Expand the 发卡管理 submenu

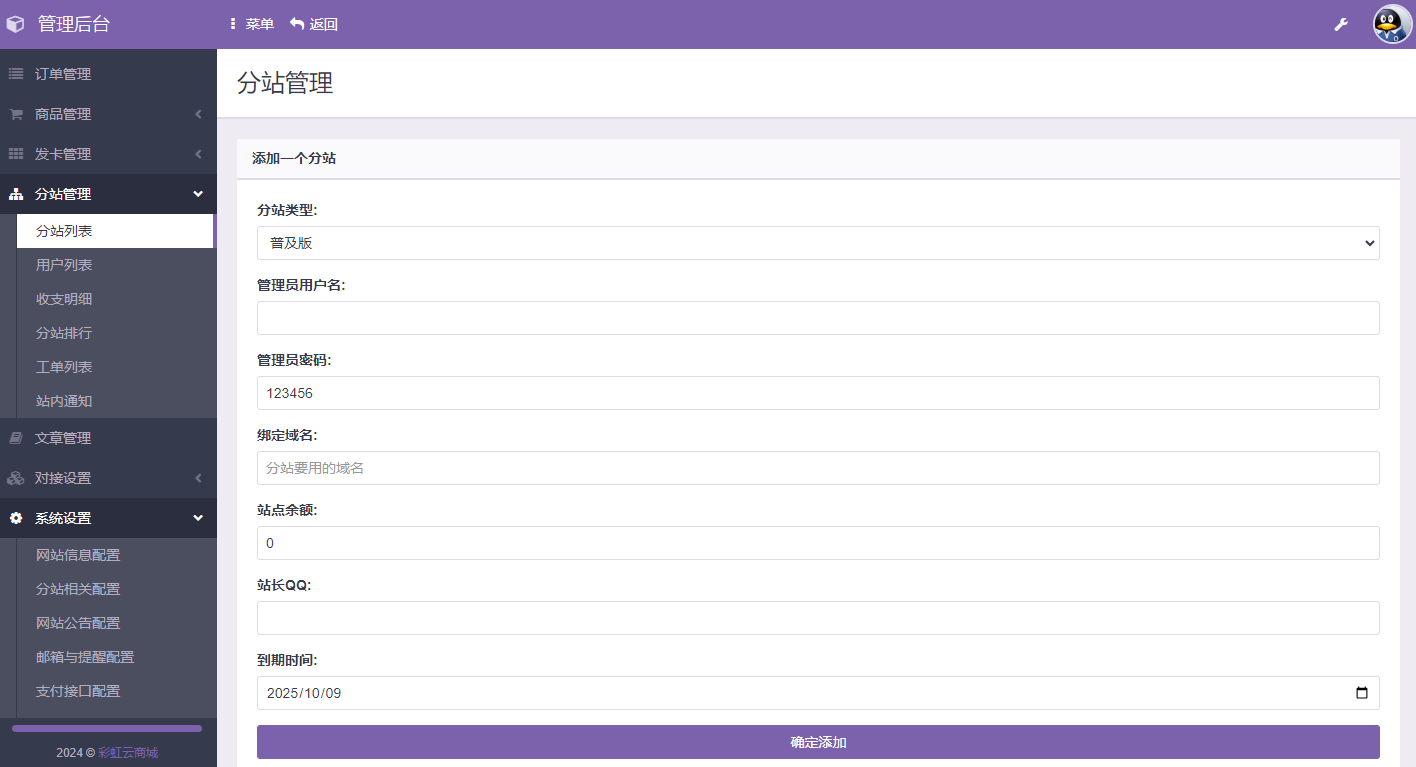108,154
